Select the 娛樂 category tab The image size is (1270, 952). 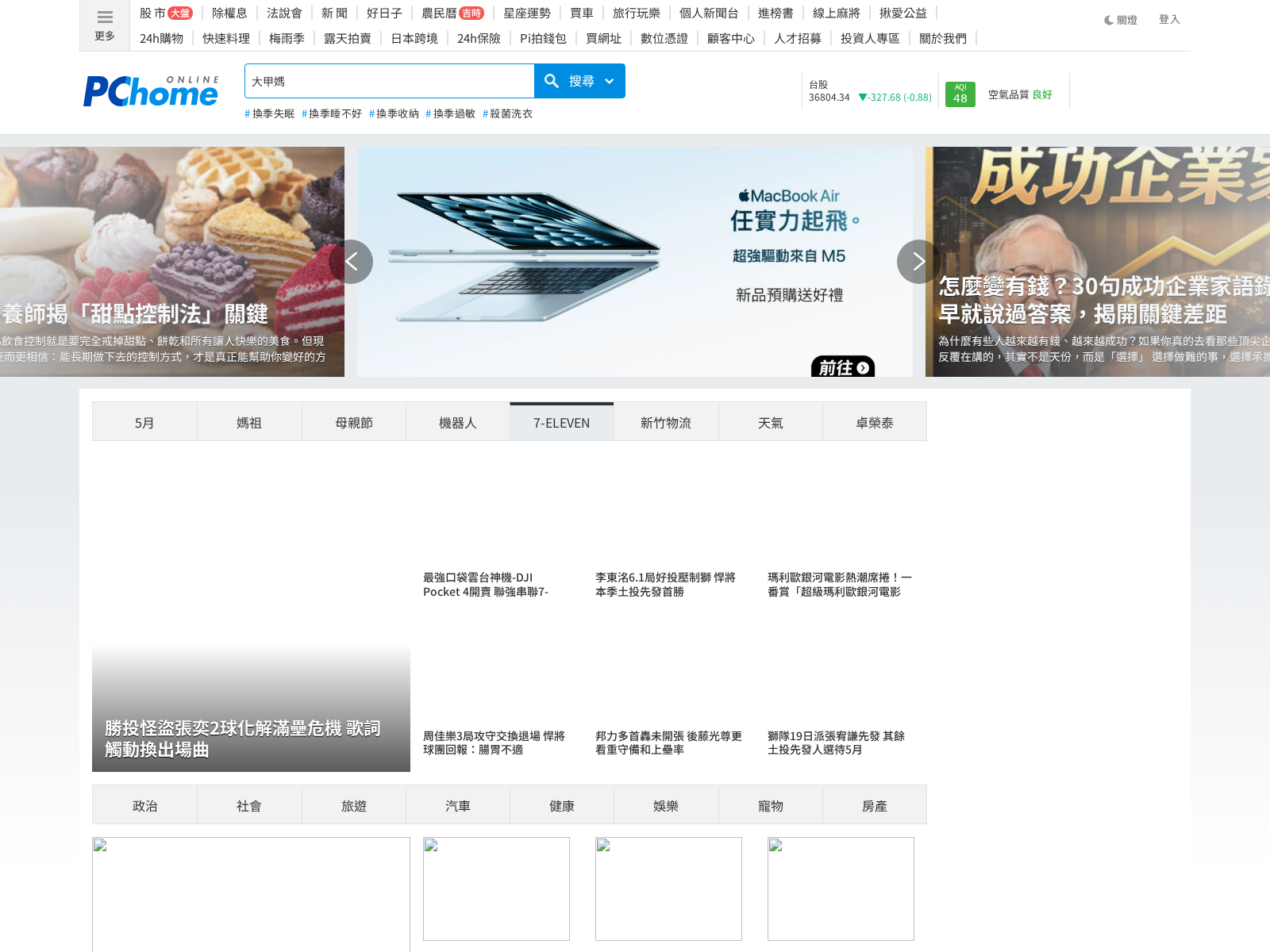666,804
